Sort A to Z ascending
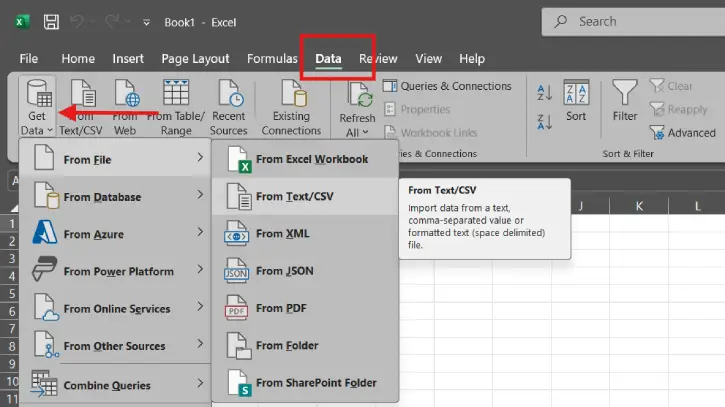 (x=544, y=92)
